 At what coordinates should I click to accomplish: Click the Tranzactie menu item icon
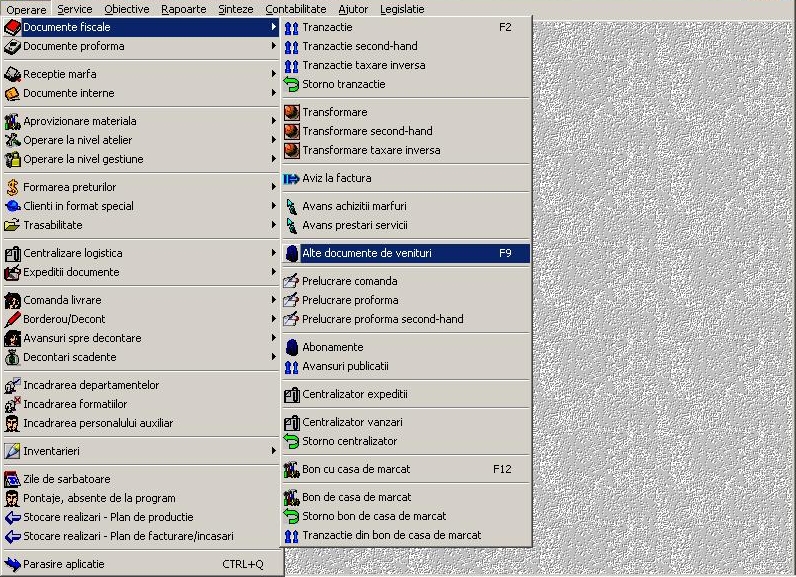pyautogui.click(x=292, y=28)
